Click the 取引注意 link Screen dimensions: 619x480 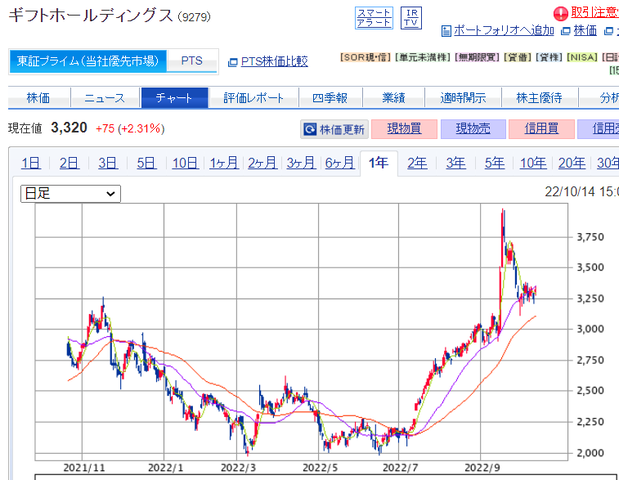pos(595,13)
